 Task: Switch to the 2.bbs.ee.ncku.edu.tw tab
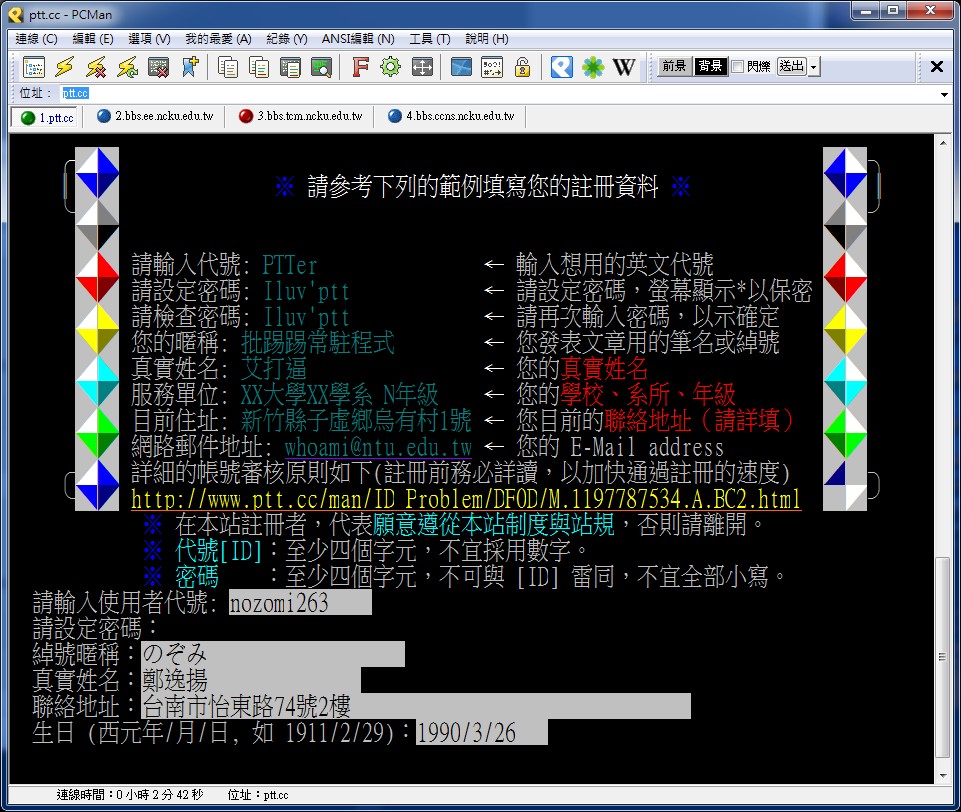pos(155,116)
